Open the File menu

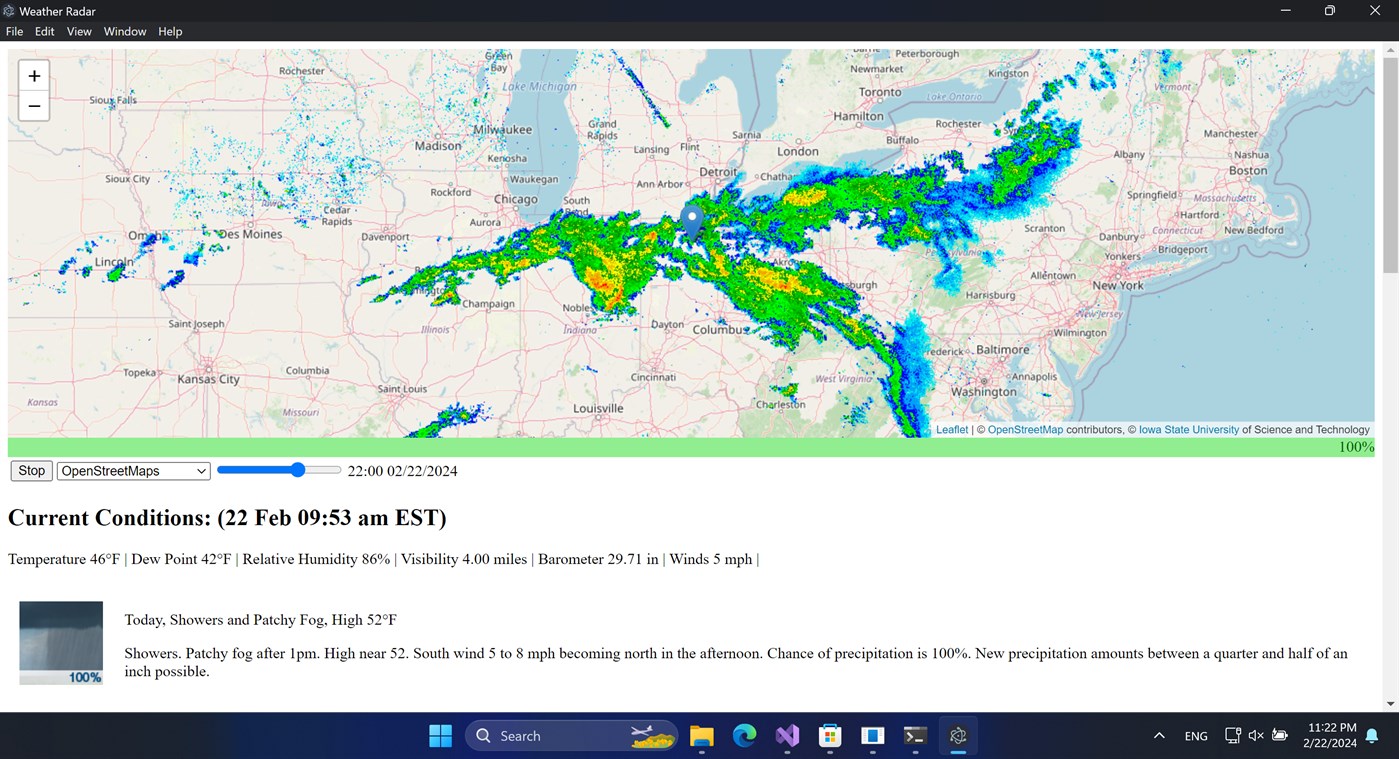(14, 31)
